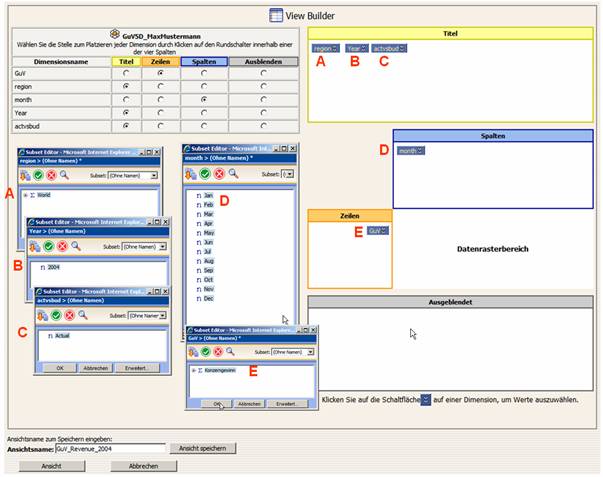Open Subset dropdown in region Subset Editor
The height and width of the screenshot is (477, 603).
coord(154,175)
